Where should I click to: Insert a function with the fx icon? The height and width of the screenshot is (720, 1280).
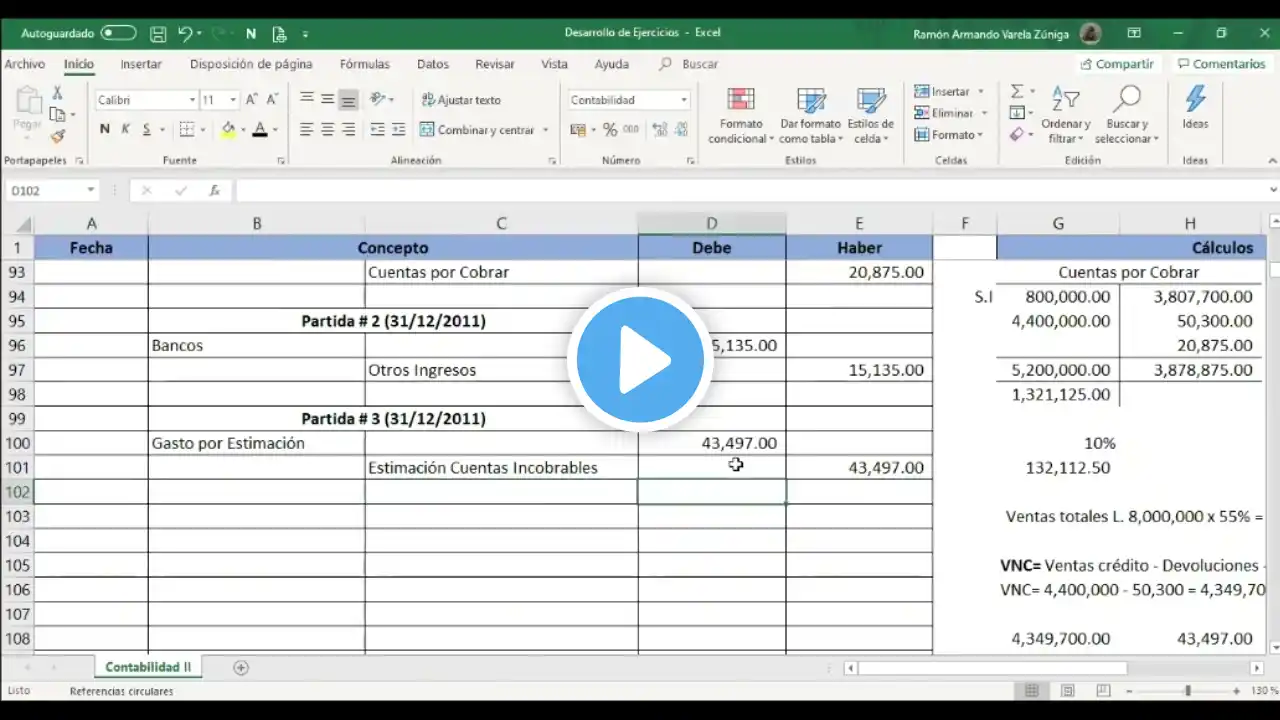pos(214,190)
